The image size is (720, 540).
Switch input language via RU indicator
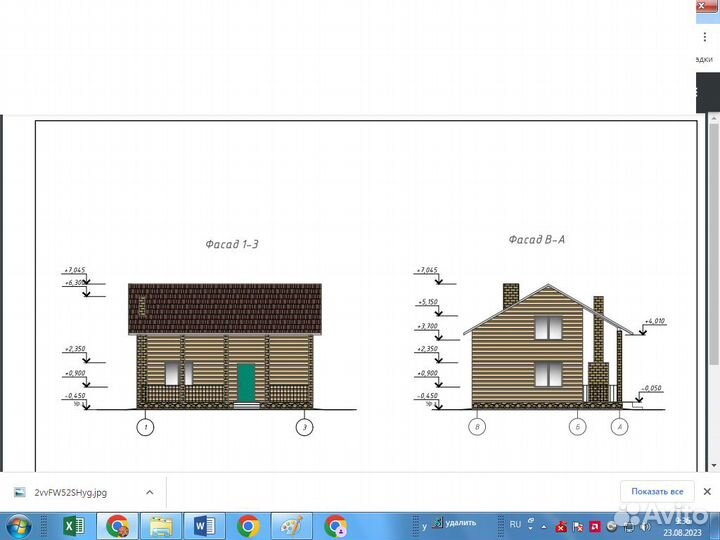click(x=516, y=524)
